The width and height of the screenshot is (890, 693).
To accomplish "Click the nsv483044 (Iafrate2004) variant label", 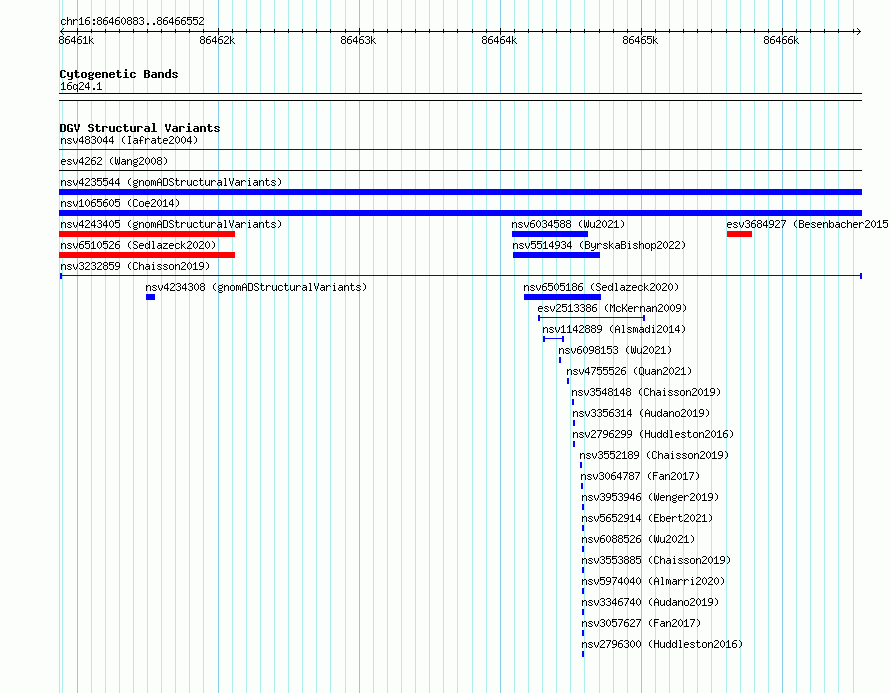I will click(129, 140).
